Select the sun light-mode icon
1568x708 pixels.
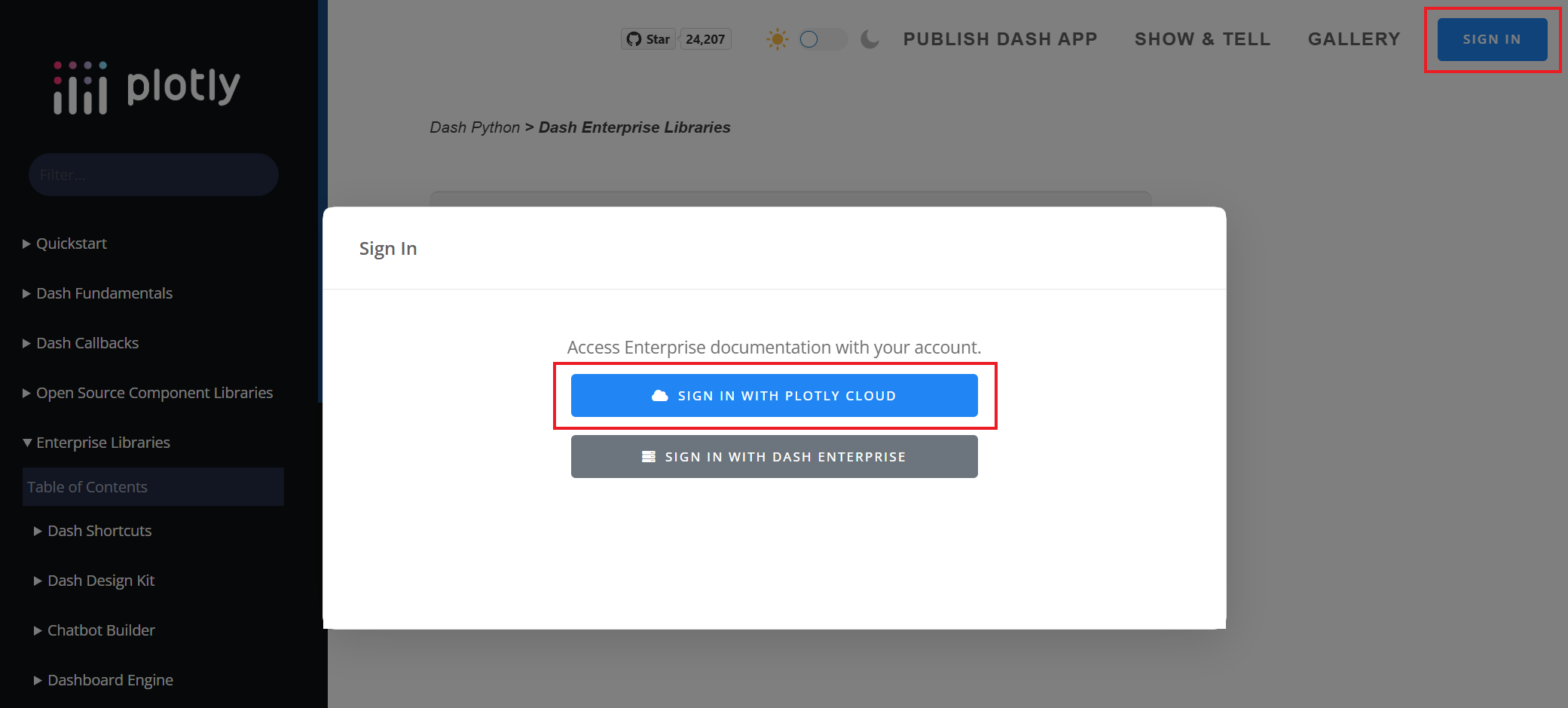click(x=777, y=38)
